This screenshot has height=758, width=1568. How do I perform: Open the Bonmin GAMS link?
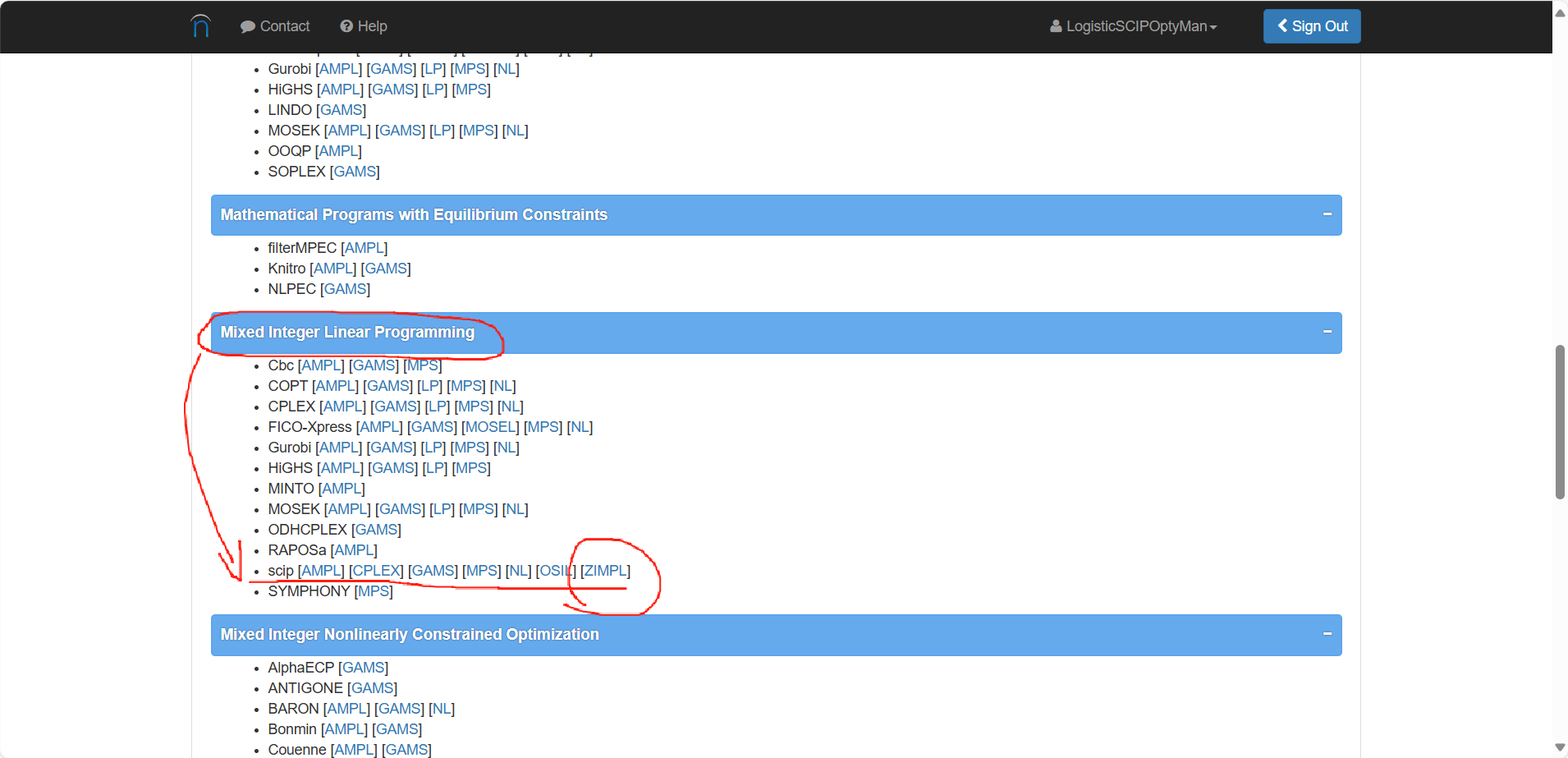pyautogui.click(x=397, y=729)
